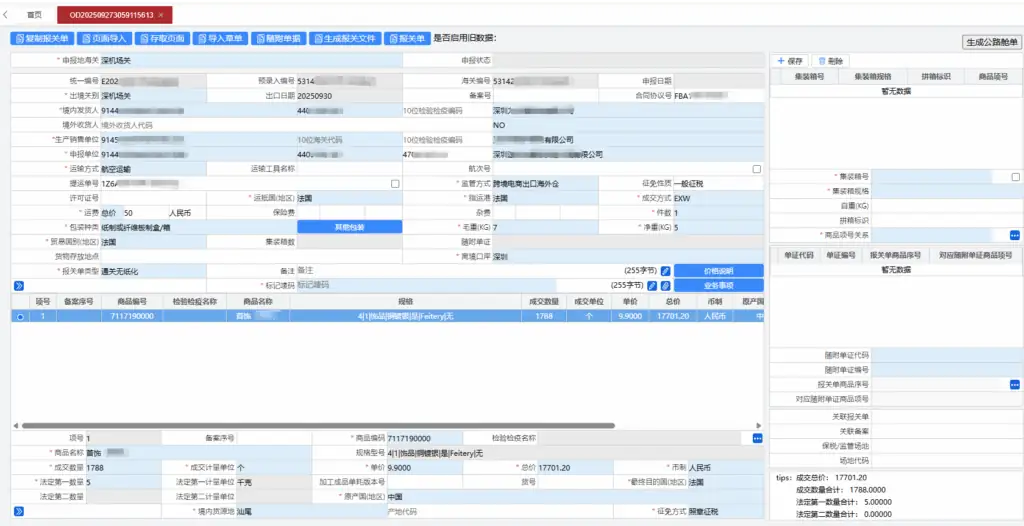Click the 件数 input field
The height and width of the screenshot is (526, 1024).
click(718, 213)
